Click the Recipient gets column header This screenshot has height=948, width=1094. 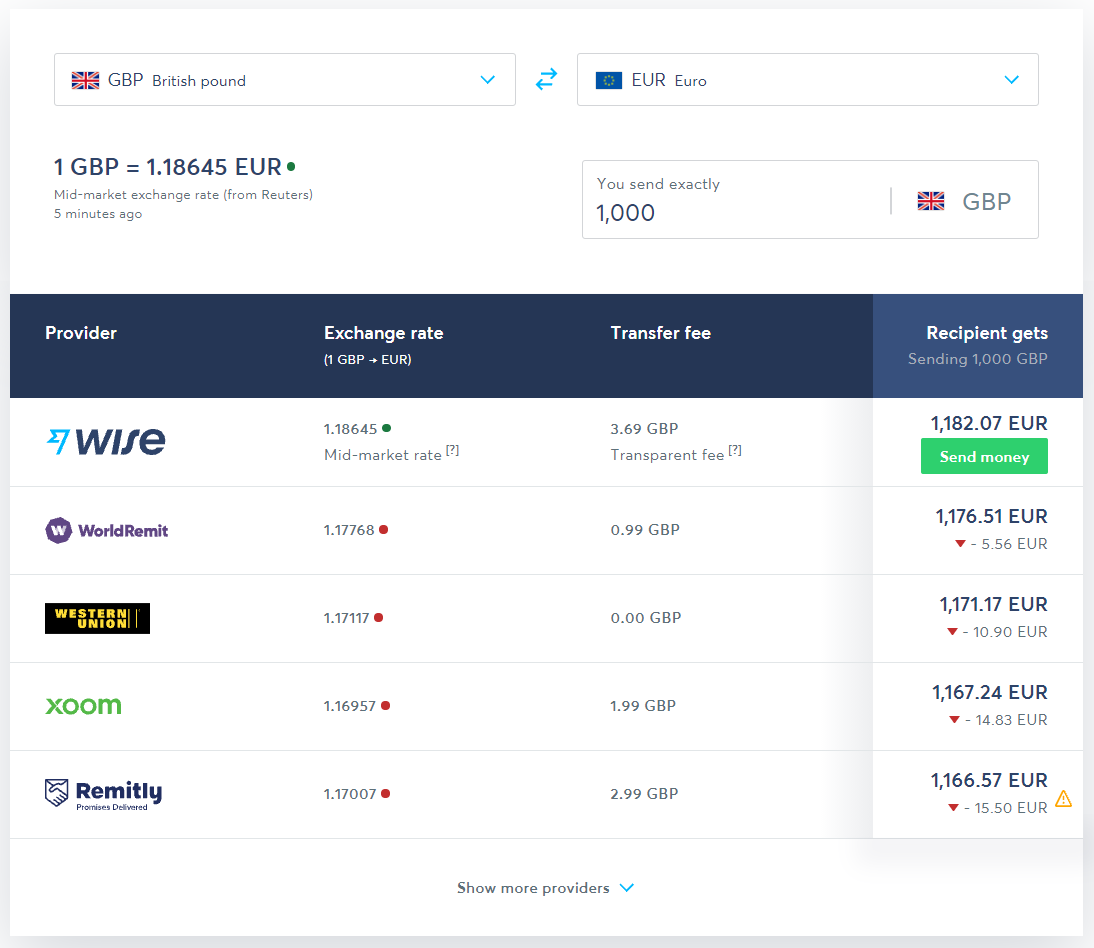(987, 333)
